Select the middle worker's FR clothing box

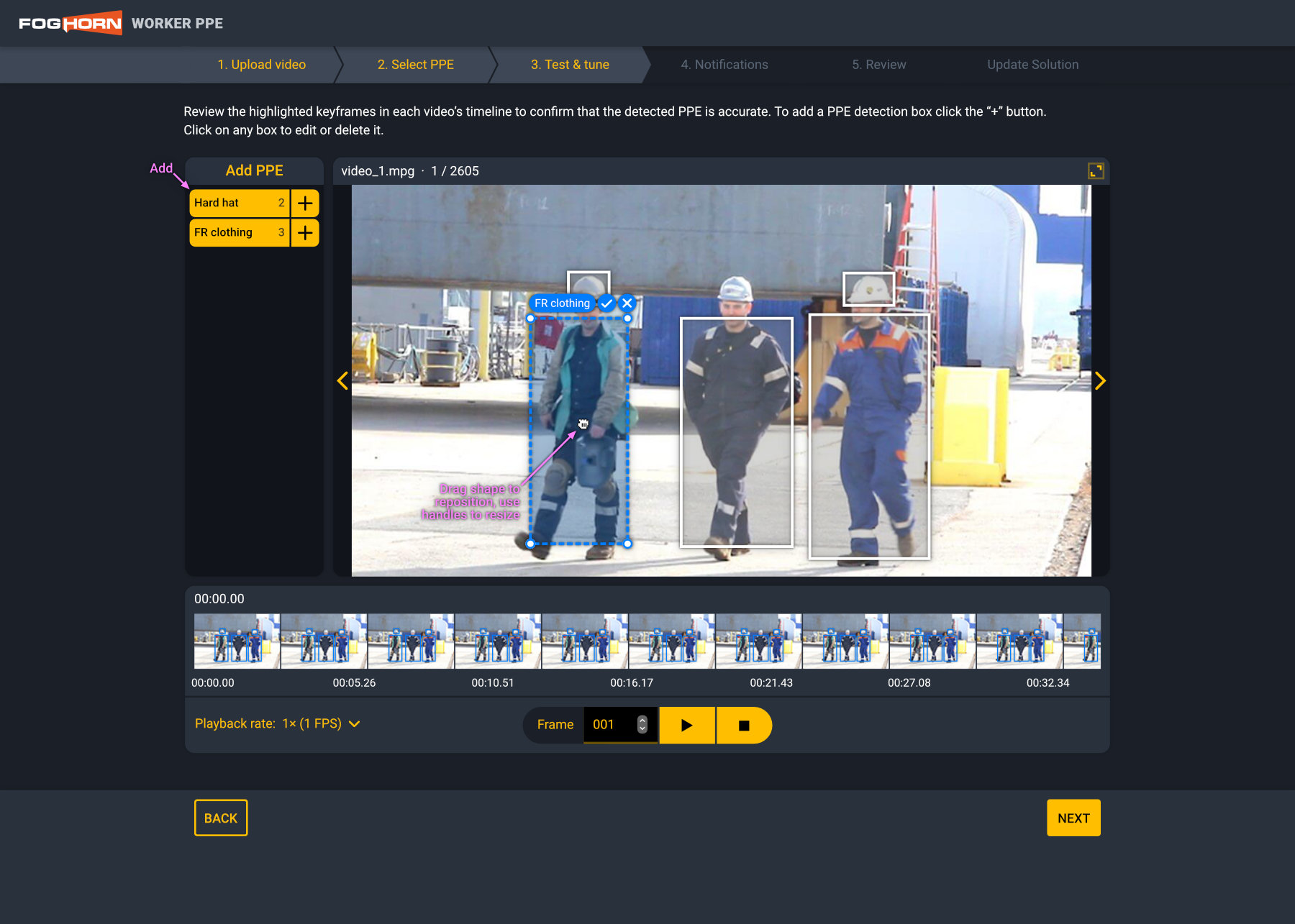(x=736, y=431)
